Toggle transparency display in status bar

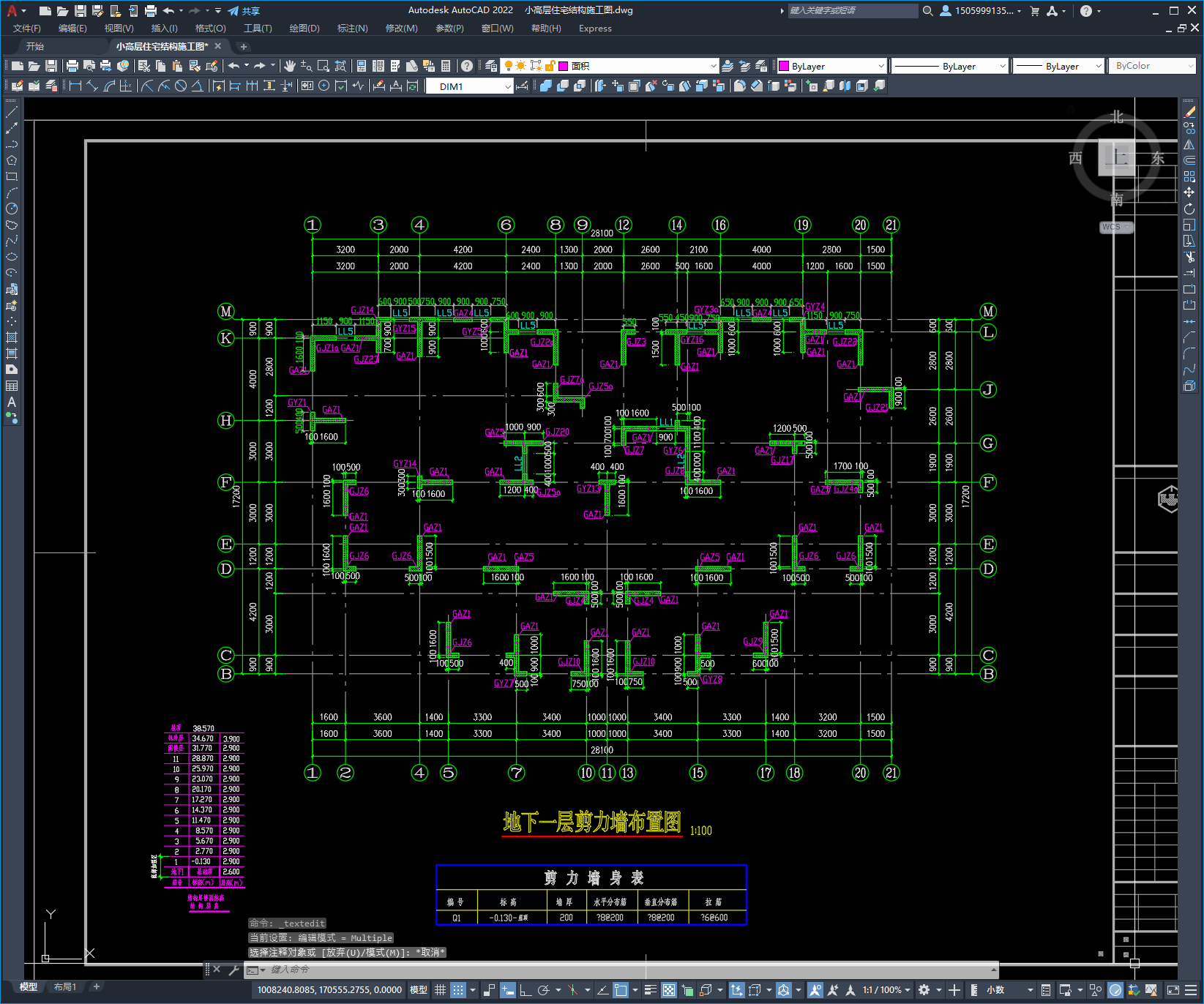[x=669, y=990]
